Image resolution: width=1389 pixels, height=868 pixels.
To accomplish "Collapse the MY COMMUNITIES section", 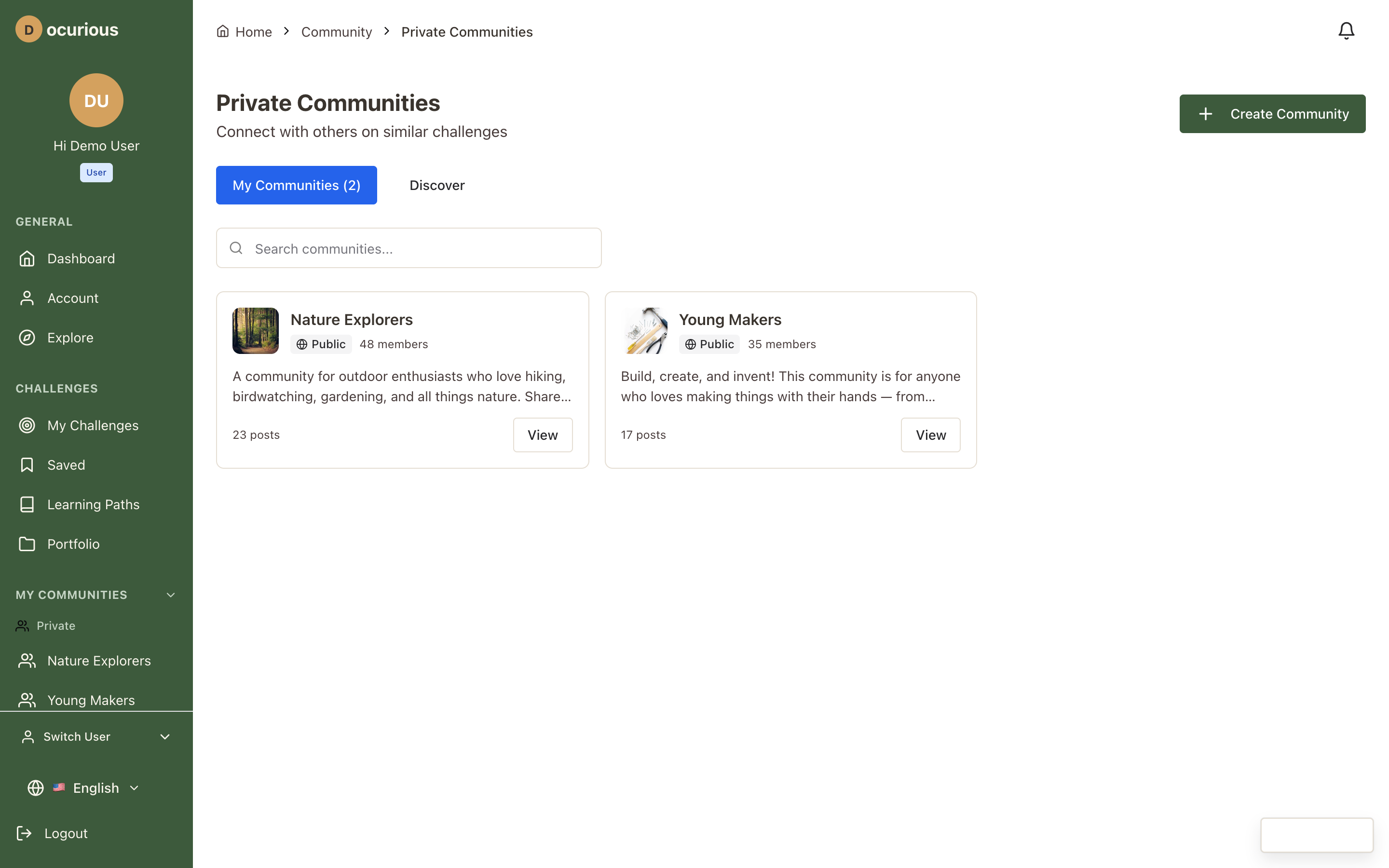I will [170, 595].
